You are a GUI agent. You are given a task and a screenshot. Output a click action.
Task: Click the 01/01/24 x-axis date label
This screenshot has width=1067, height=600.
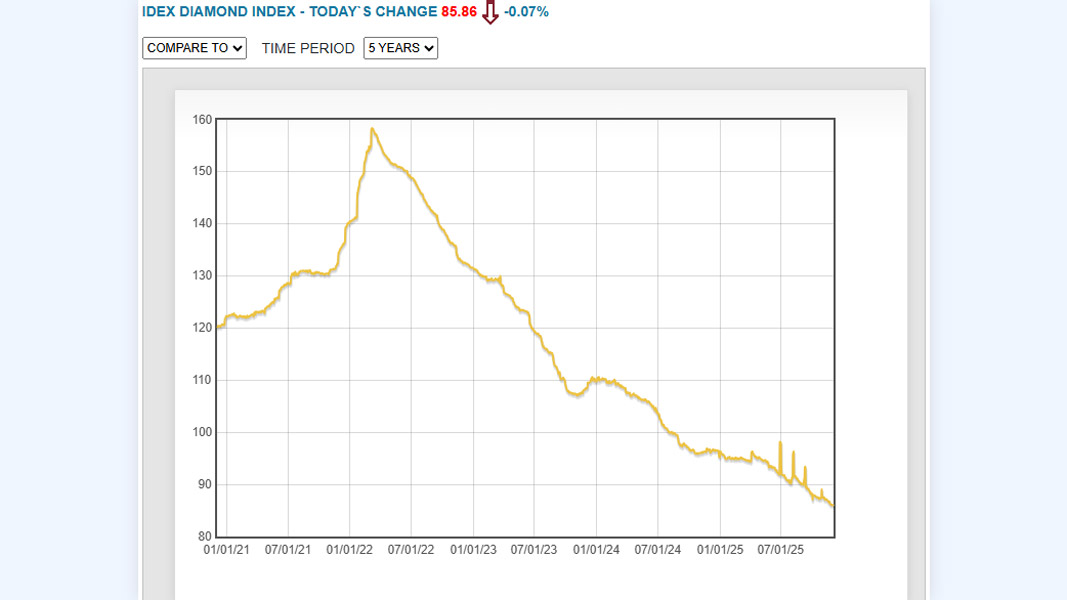(x=596, y=549)
